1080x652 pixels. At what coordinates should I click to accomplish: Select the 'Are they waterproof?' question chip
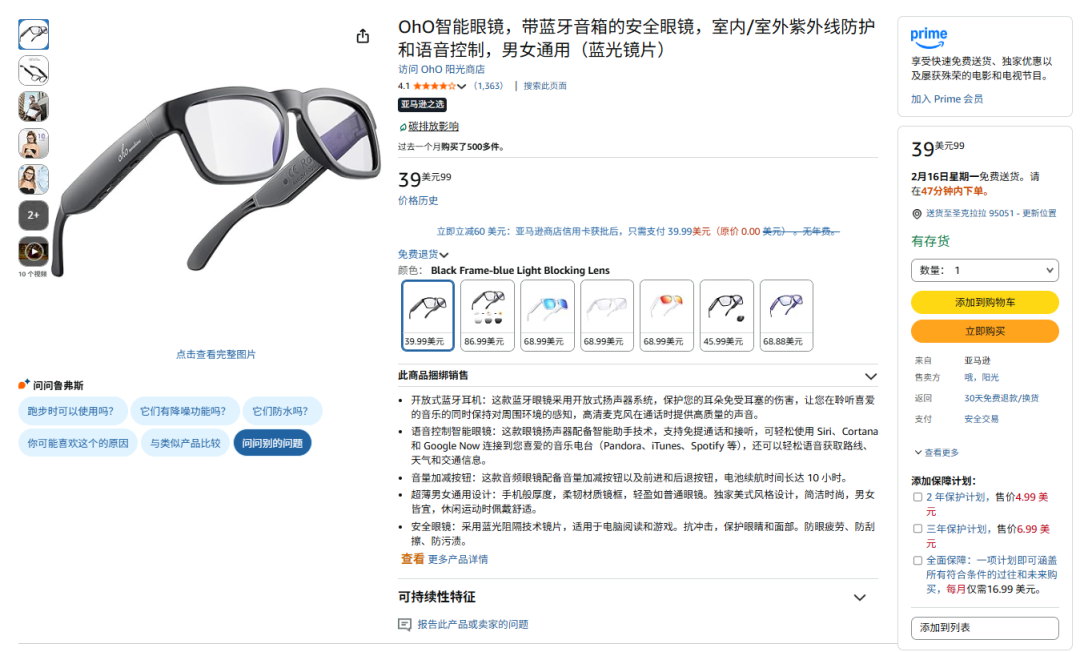(x=280, y=411)
